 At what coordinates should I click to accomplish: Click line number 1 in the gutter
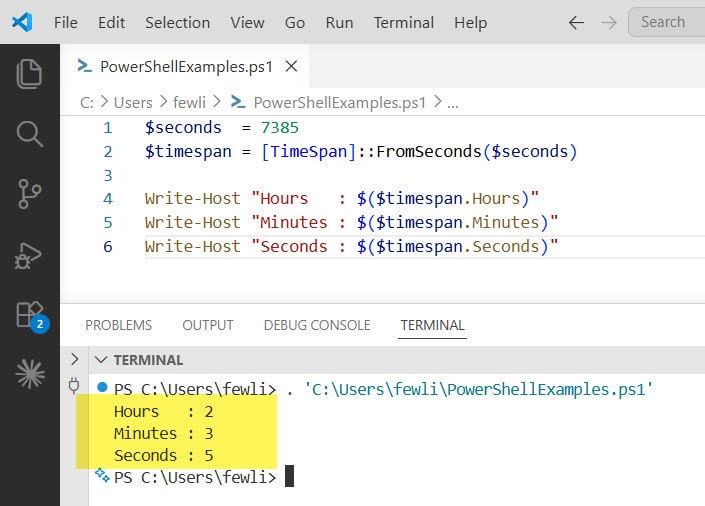[108, 128]
